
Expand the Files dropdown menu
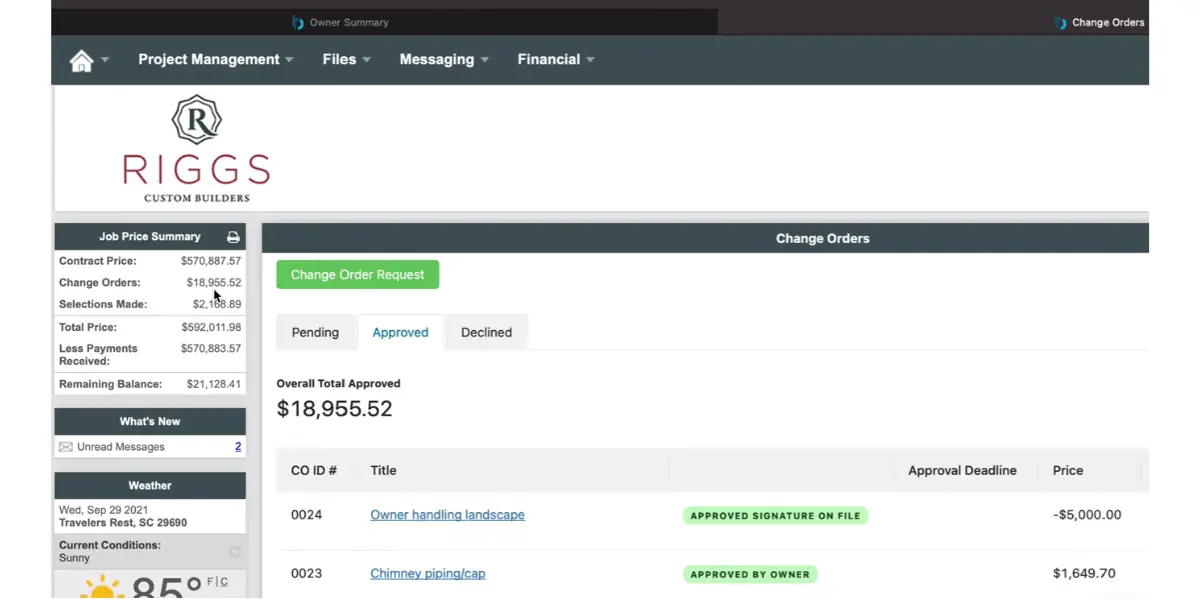click(346, 60)
